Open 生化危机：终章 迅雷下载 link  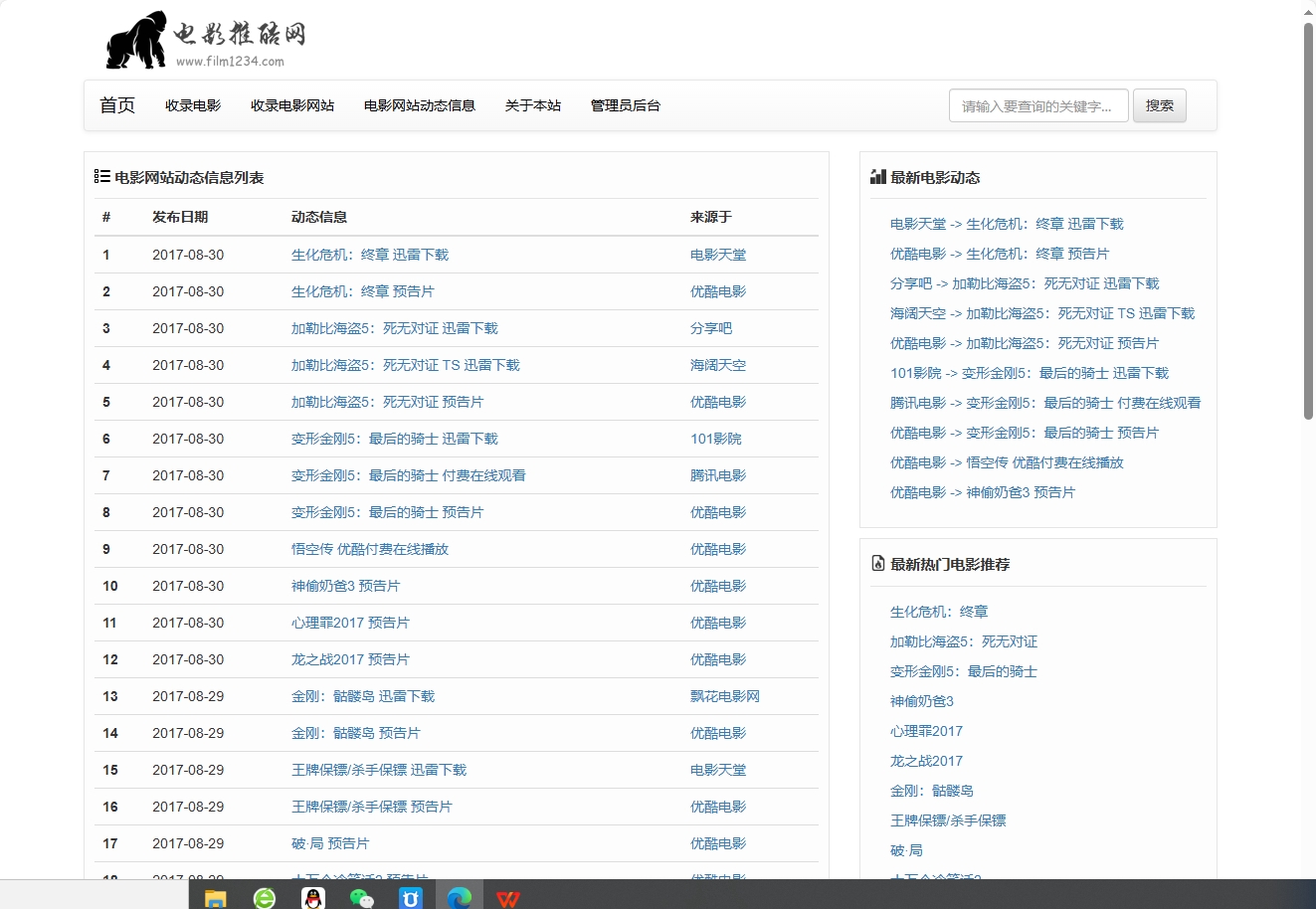pos(369,255)
